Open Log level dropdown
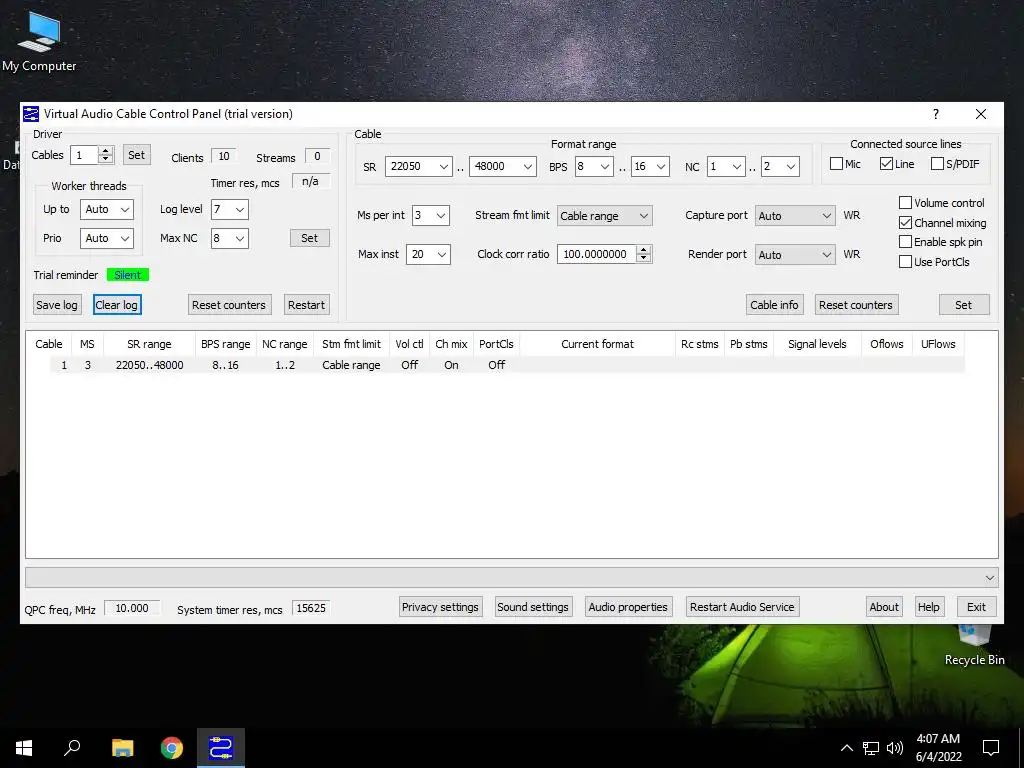The height and width of the screenshot is (768, 1024). click(x=229, y=210)
